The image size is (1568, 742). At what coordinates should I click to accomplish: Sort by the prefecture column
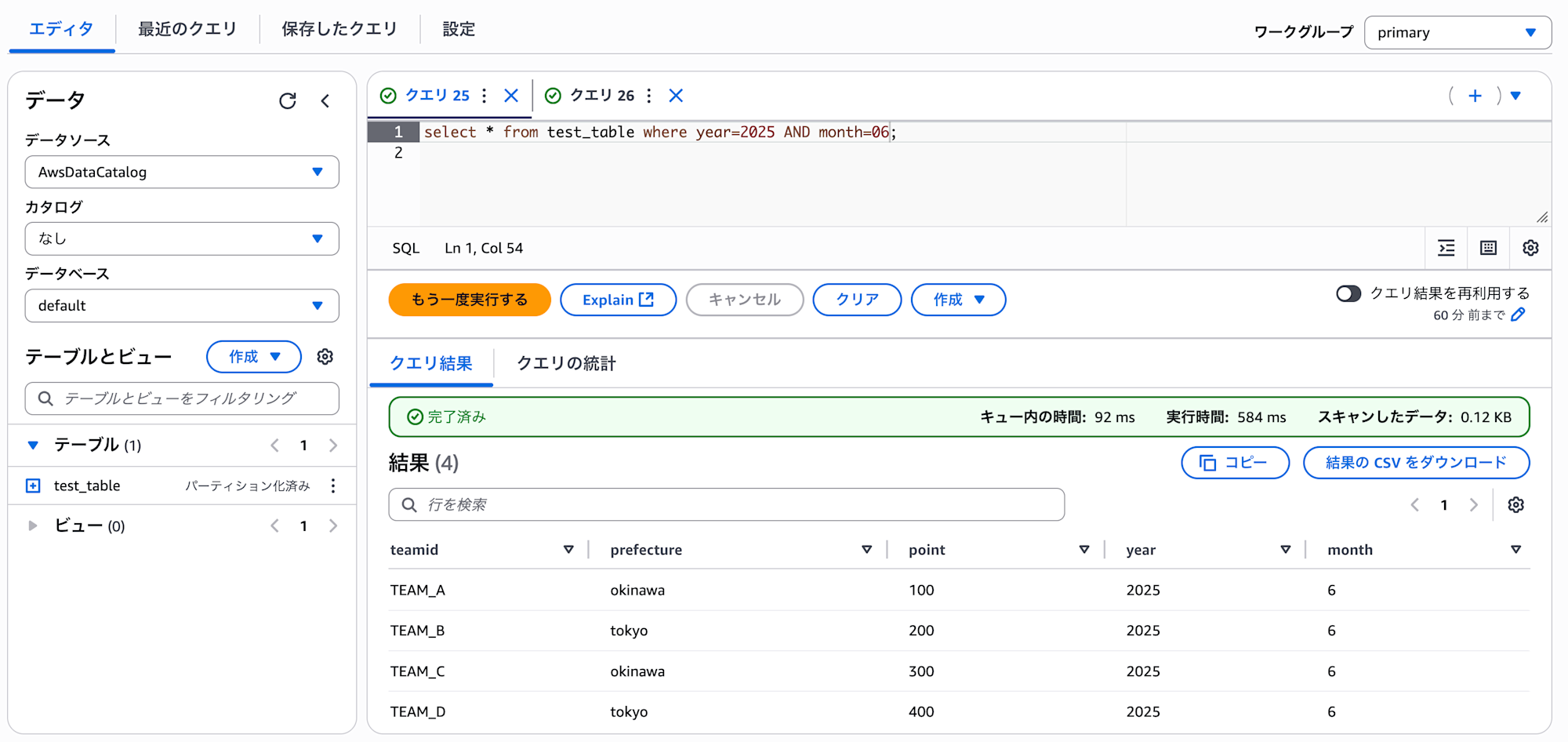[x=866, y=550]
